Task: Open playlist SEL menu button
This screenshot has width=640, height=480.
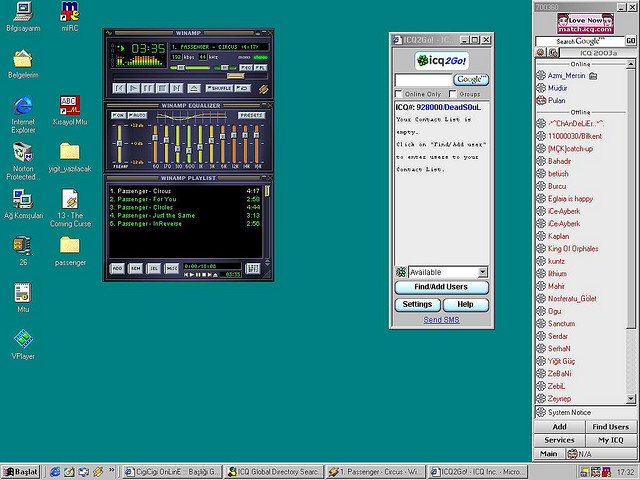Action: (x=153, y=268)
